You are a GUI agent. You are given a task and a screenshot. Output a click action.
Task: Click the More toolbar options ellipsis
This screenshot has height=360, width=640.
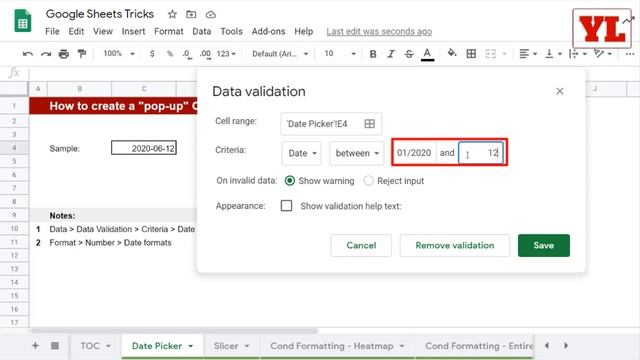[629, 54]
